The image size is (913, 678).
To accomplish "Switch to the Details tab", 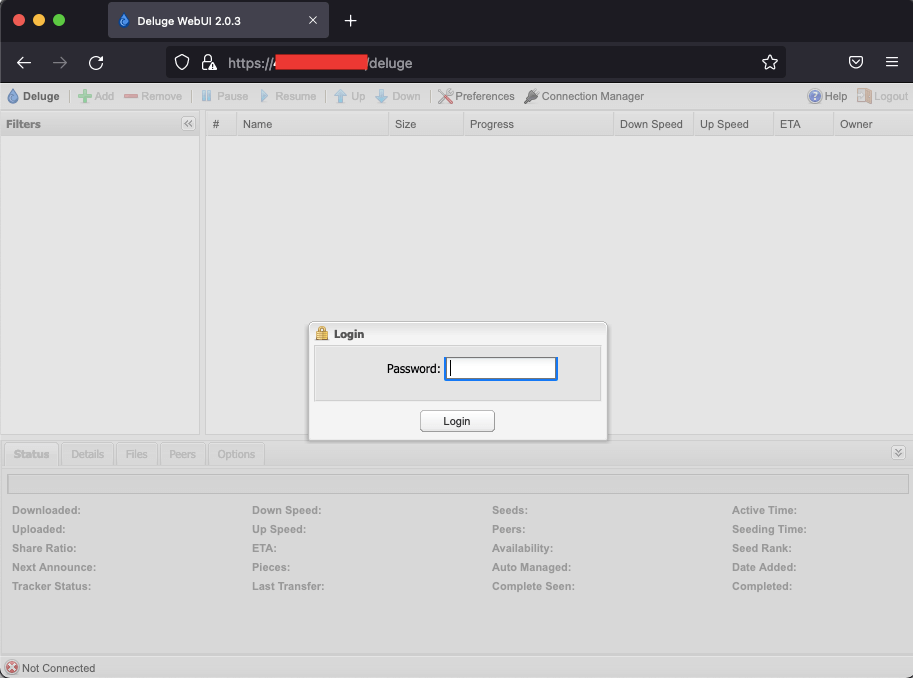I will point(87,454).
